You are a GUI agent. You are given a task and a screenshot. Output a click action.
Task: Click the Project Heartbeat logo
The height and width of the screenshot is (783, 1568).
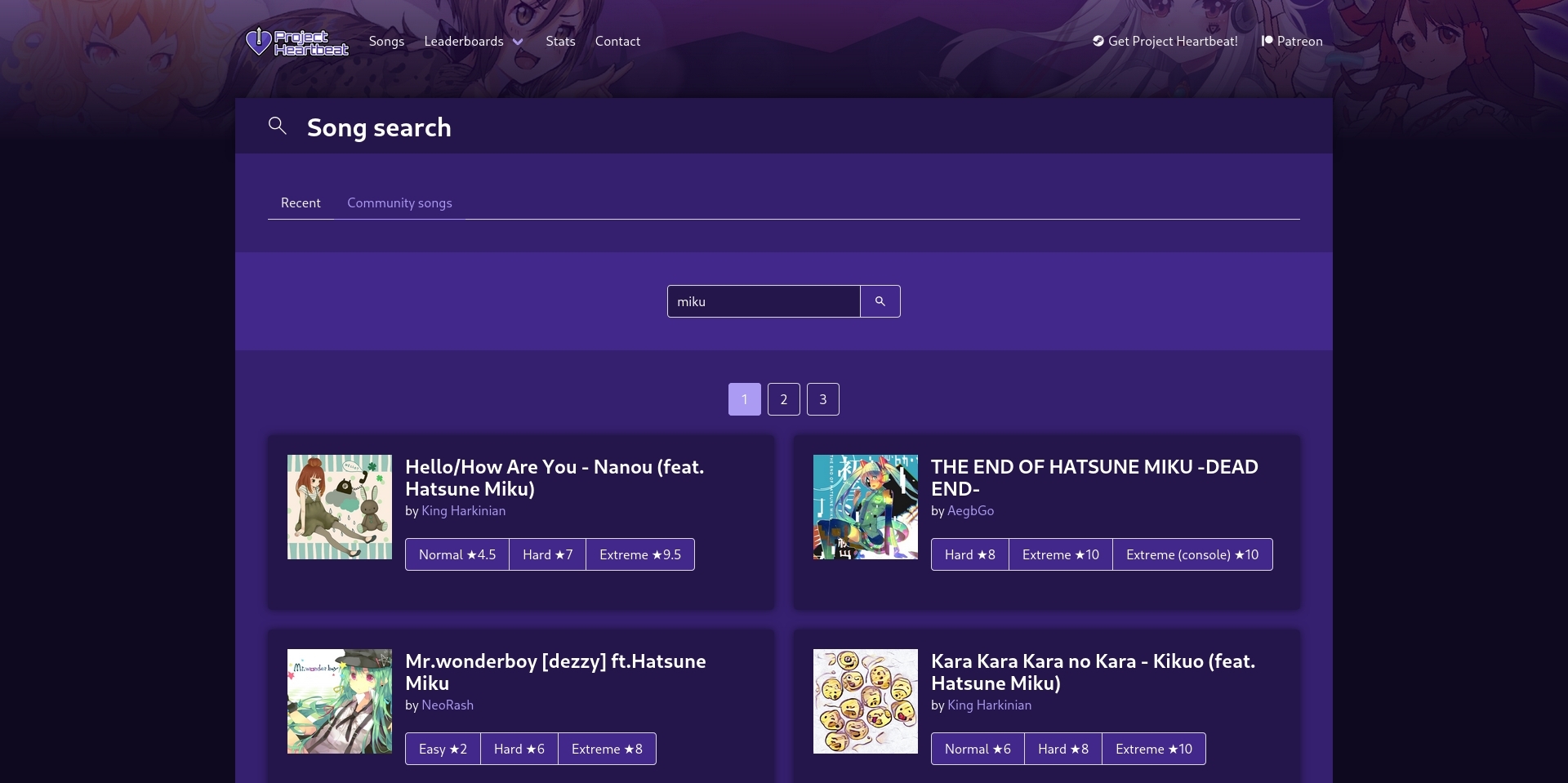point(297,42)
